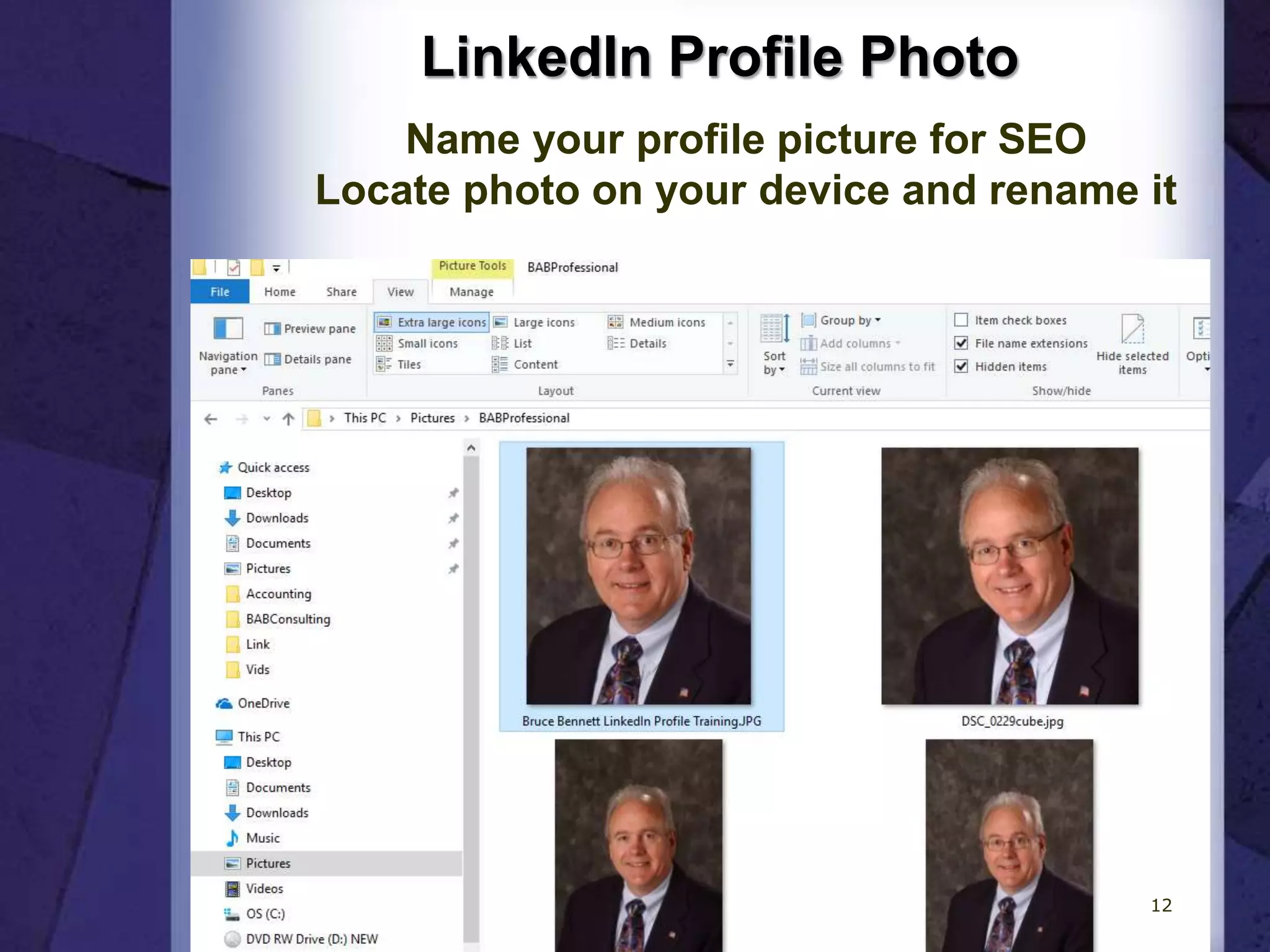Click Hide selected items button

pos(1132,345)
